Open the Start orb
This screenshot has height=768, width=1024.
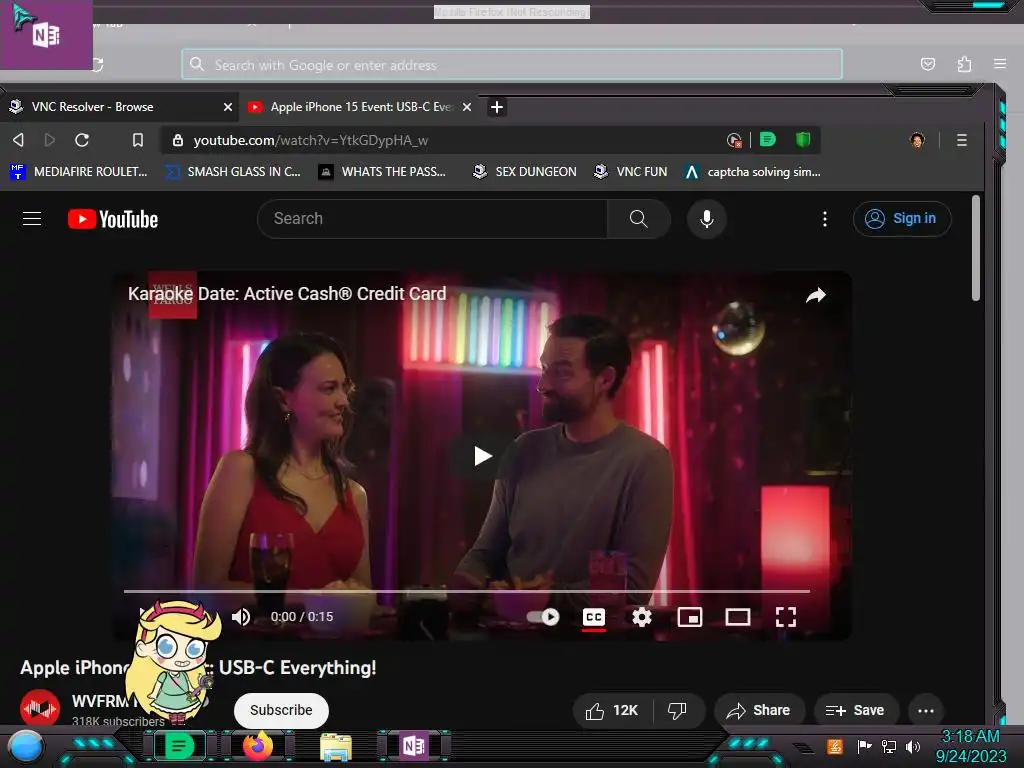(x=26, y=746)
